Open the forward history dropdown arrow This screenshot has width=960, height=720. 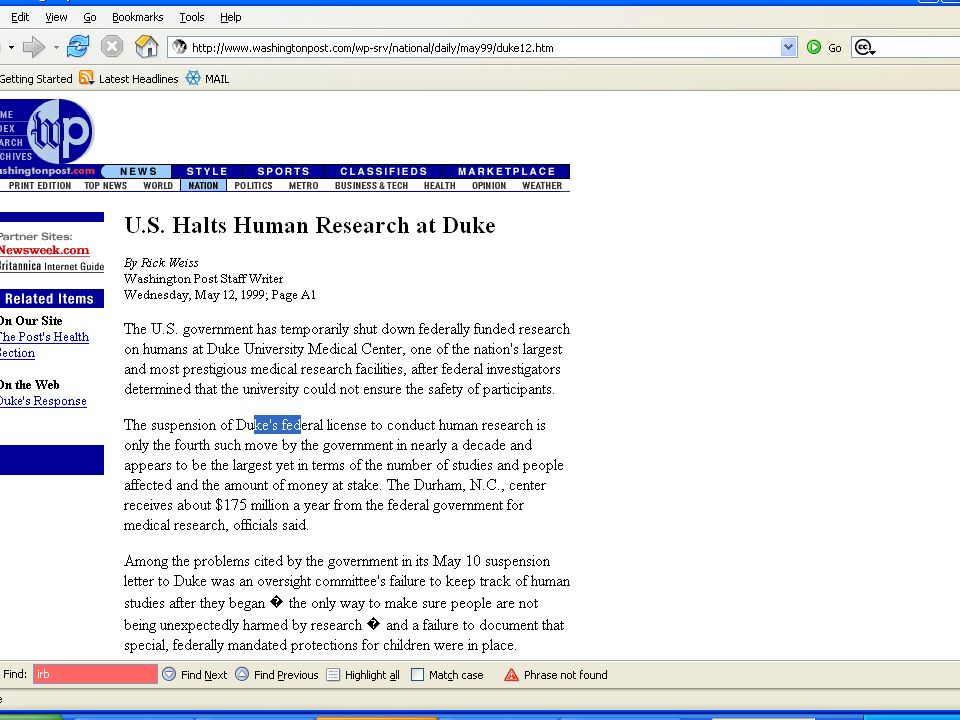56,47
